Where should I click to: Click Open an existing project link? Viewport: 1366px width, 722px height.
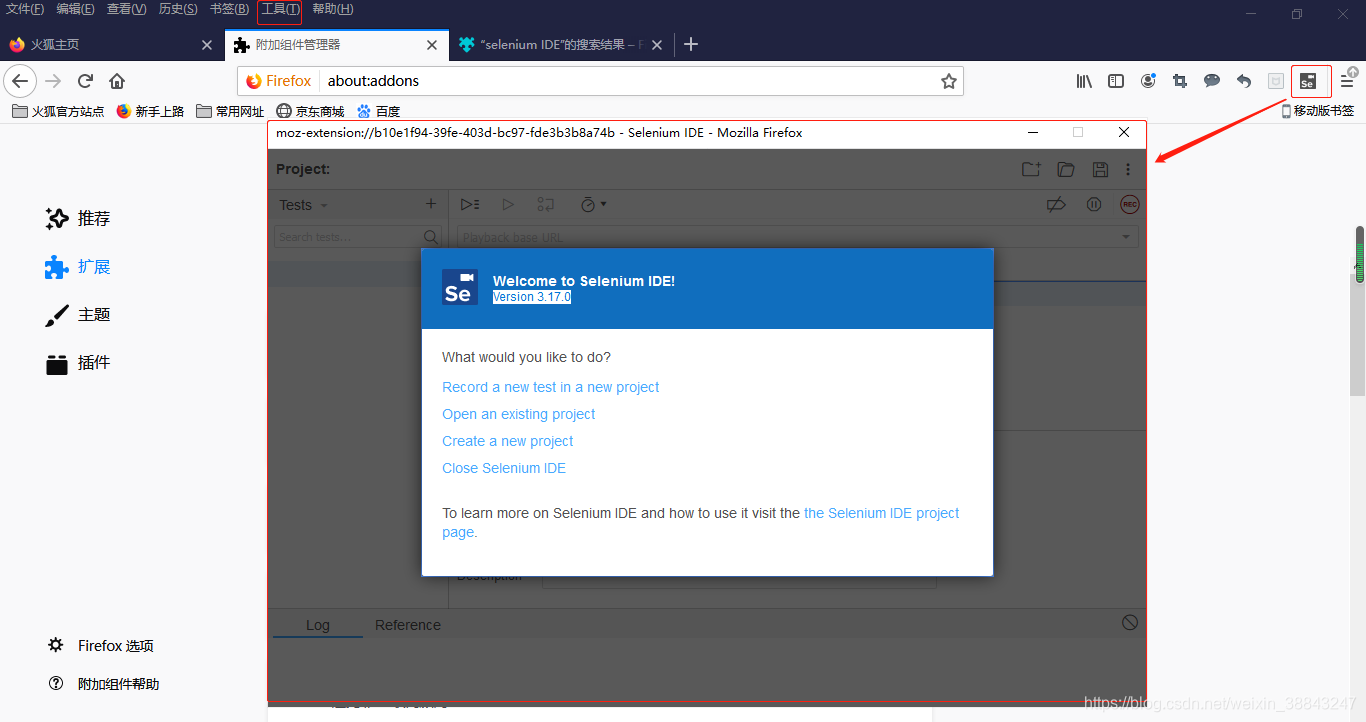[519, 414]
